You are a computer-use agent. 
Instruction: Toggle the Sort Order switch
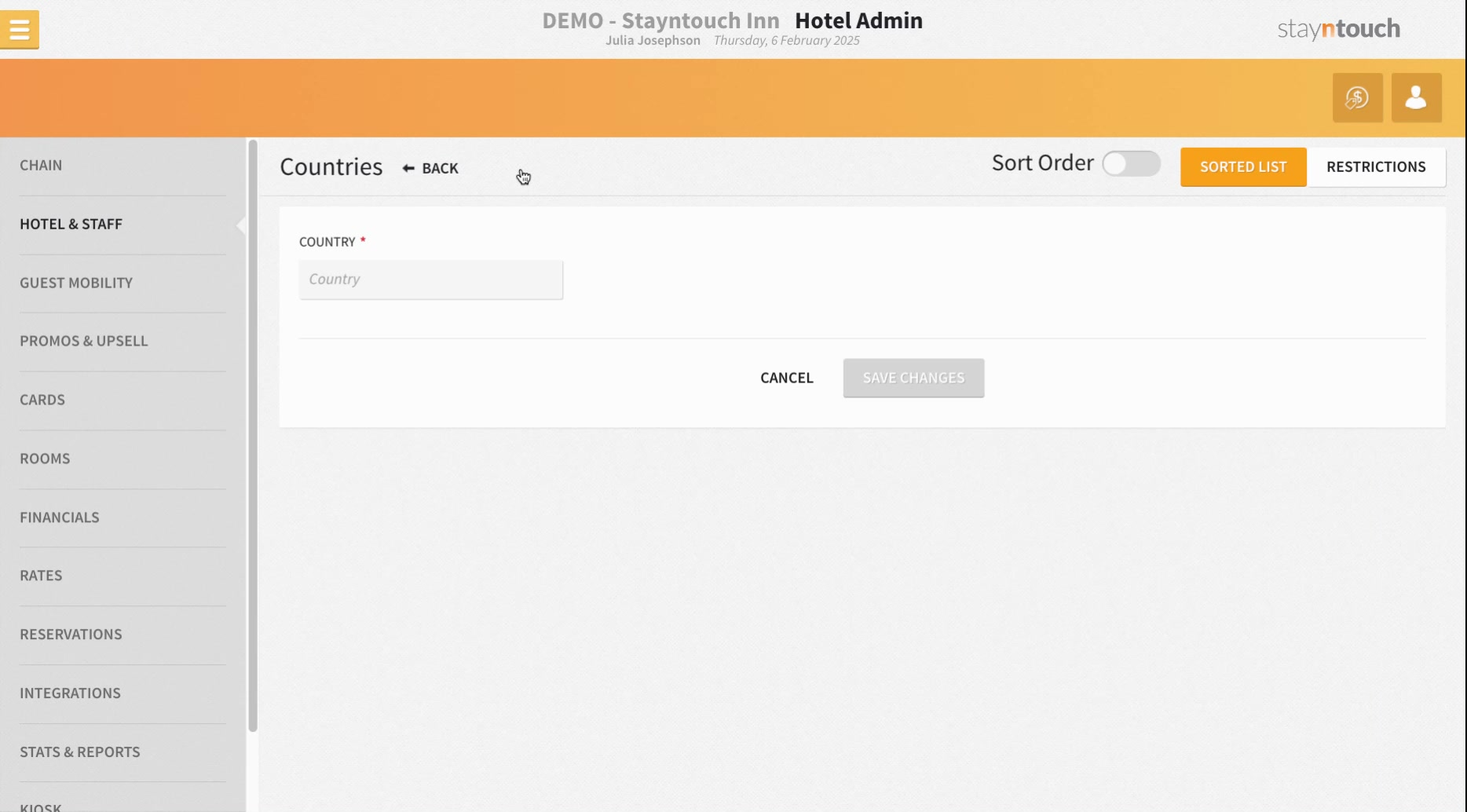pos(1131,163)
